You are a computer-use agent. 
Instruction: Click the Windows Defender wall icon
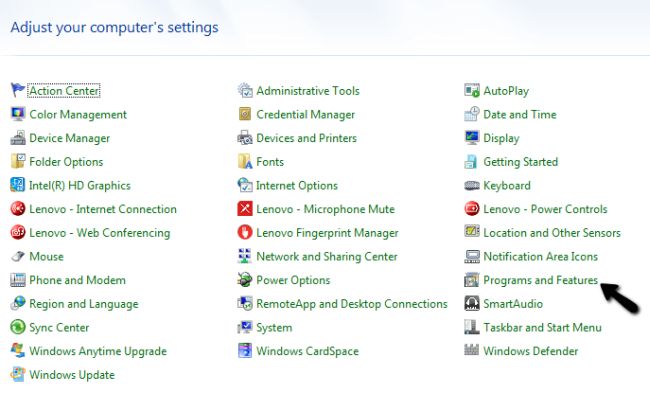point(472,350)
